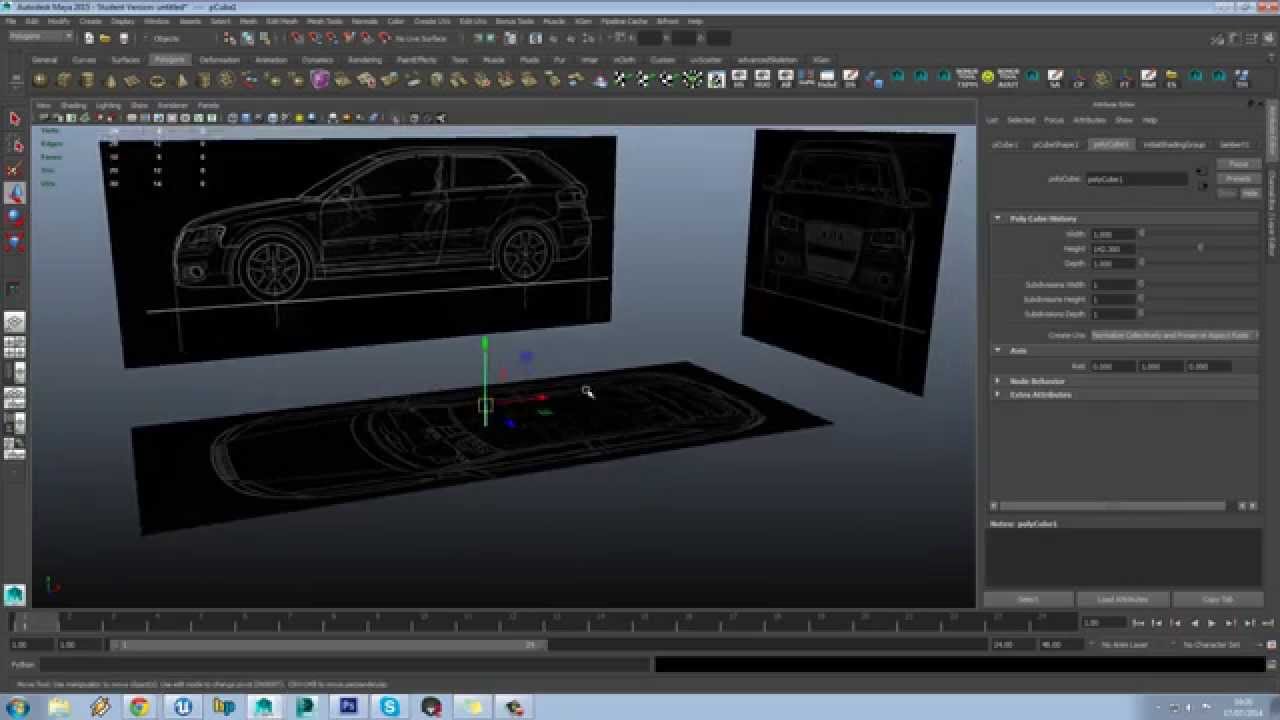Create a polygon sphere from the shelf
1280x720 pixels.
(40, 79)
